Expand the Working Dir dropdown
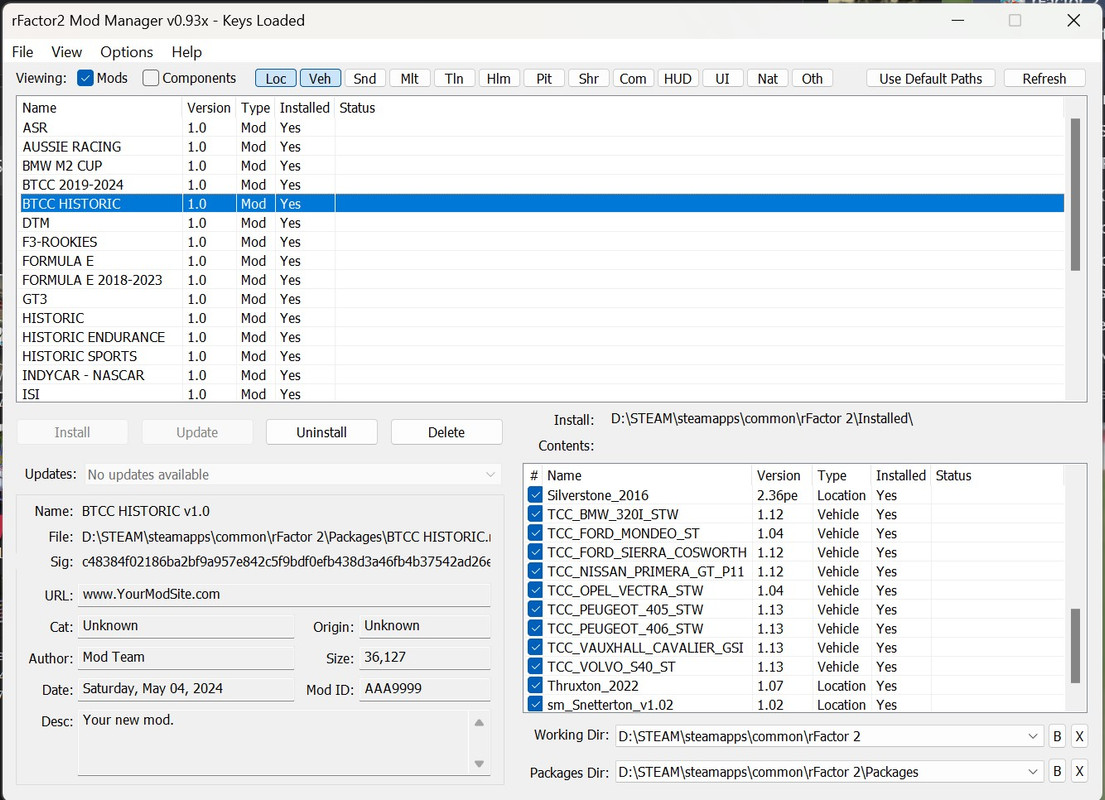This screenshot has width=1105, height=800. (1032, 736)
